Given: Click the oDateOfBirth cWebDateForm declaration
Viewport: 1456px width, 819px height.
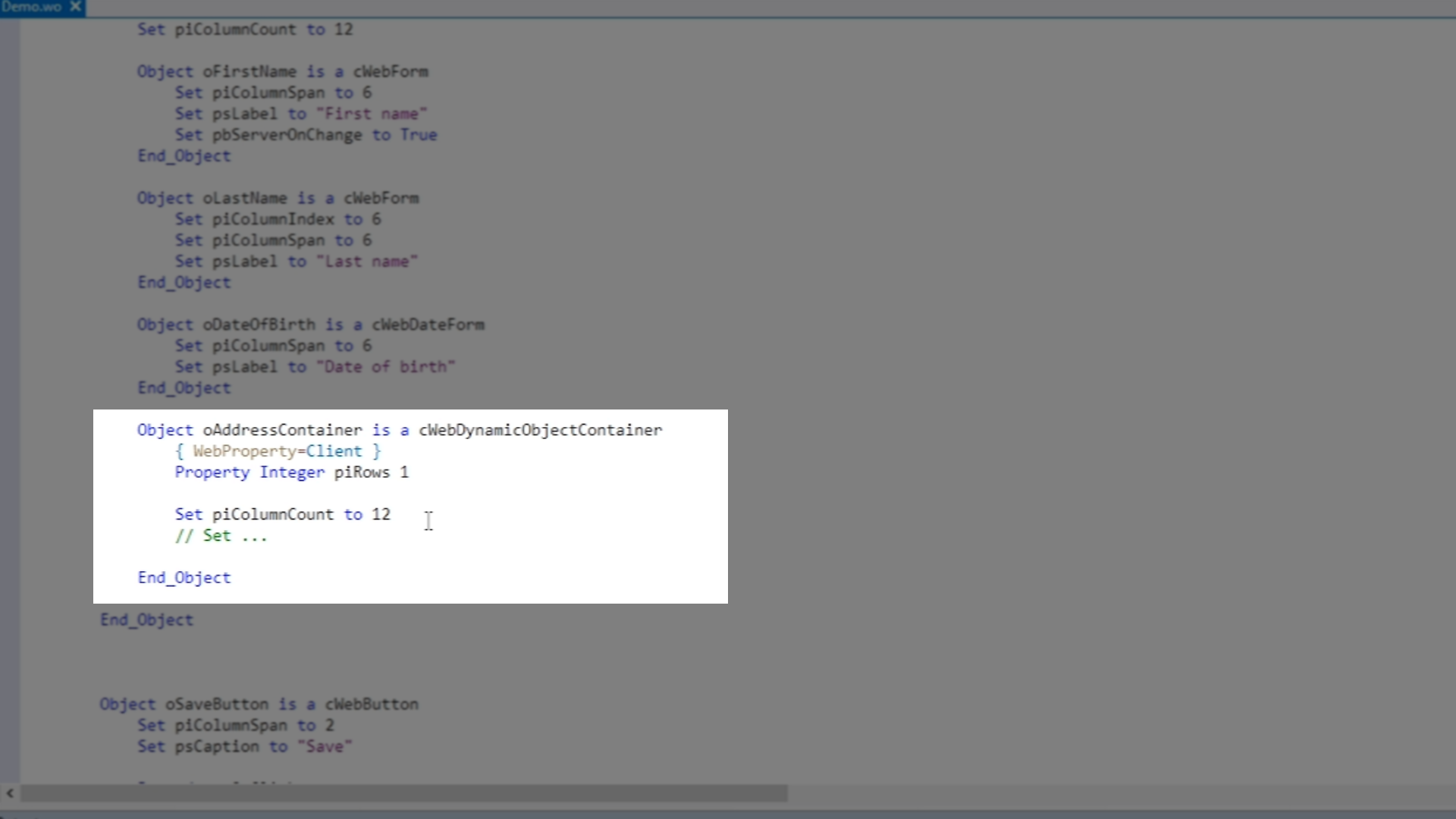Looking at the screenshot, I should 310,325.
